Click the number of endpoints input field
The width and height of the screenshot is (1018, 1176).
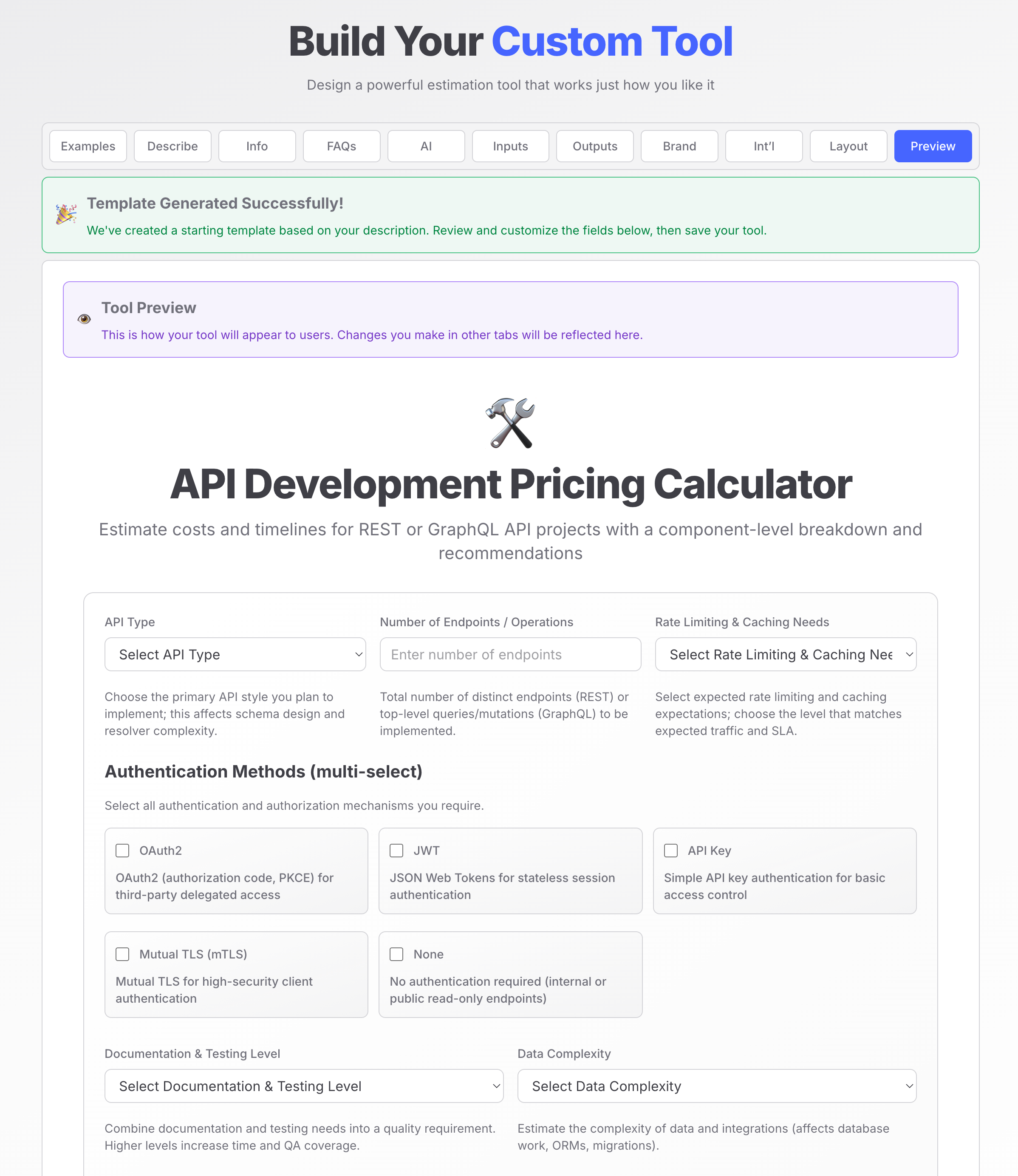[x=510, y=654]
